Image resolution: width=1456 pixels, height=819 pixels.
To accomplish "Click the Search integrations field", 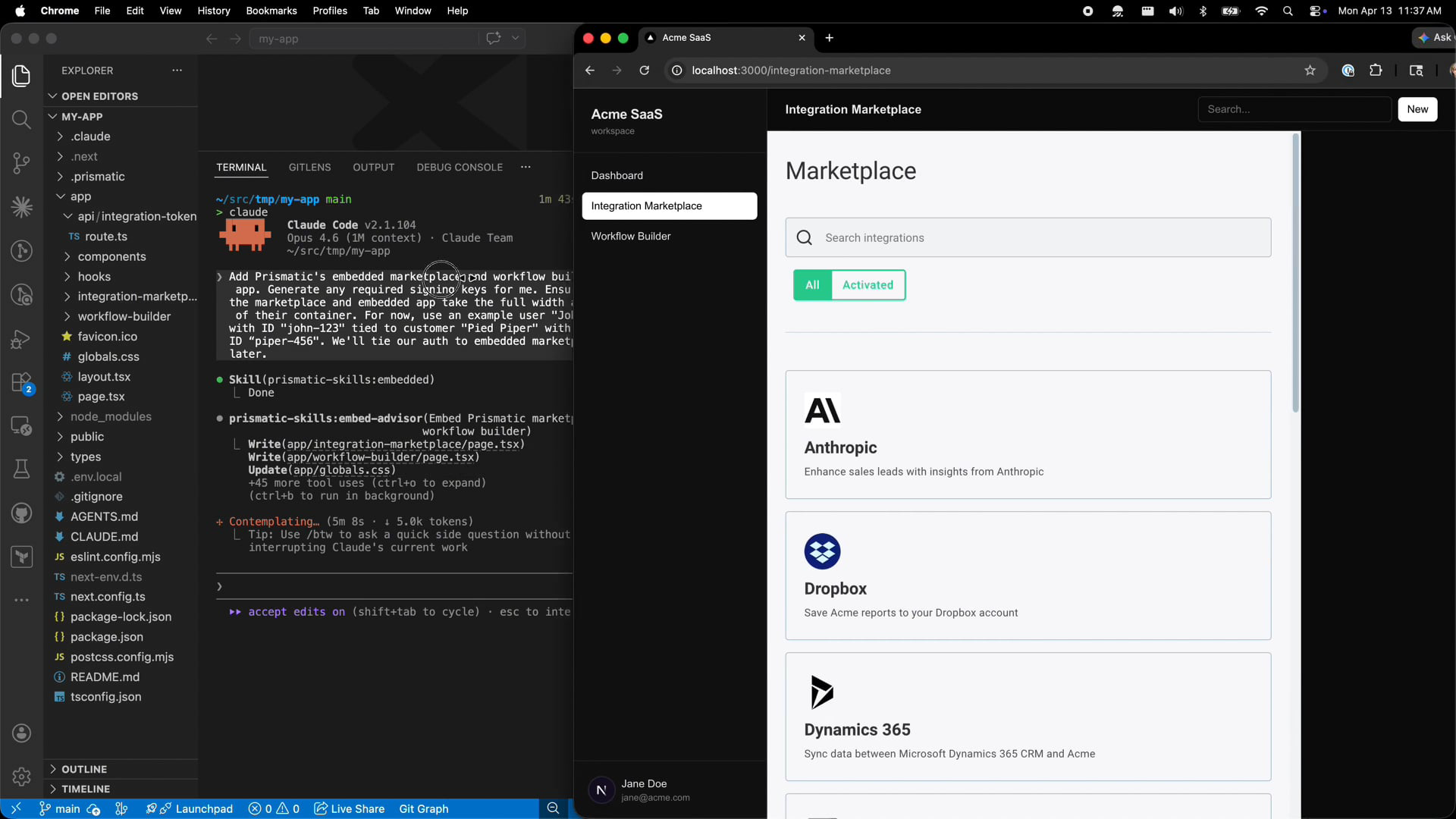I will (1028, 237).
